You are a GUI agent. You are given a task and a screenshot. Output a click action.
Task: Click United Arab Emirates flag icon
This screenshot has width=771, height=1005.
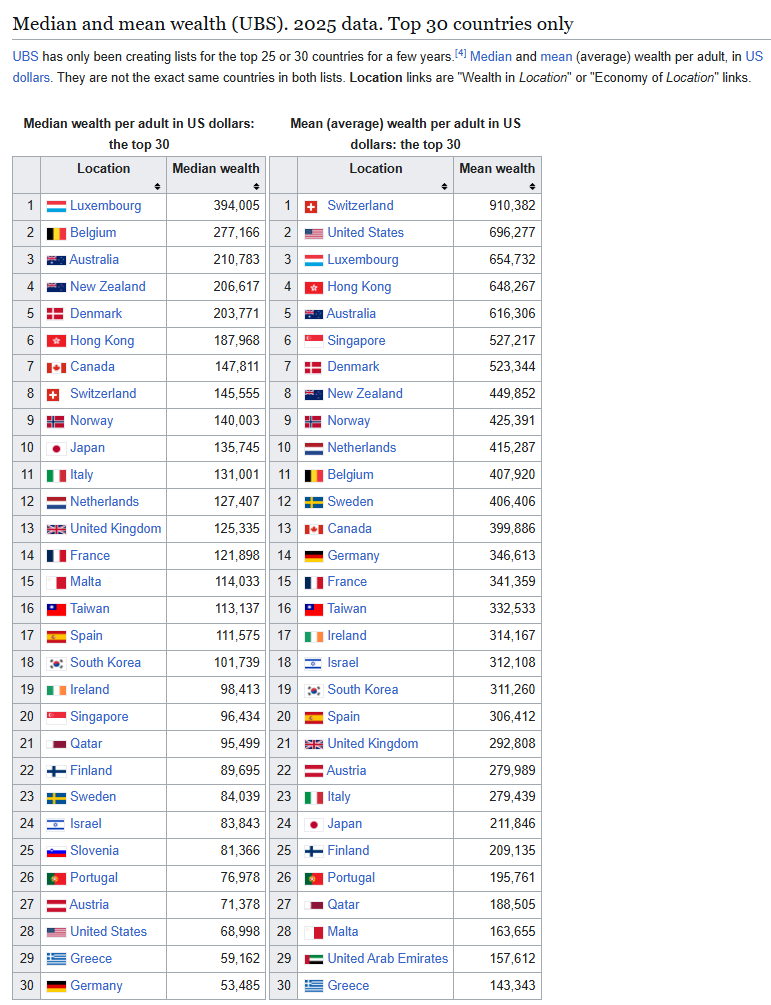coord(313,959)
